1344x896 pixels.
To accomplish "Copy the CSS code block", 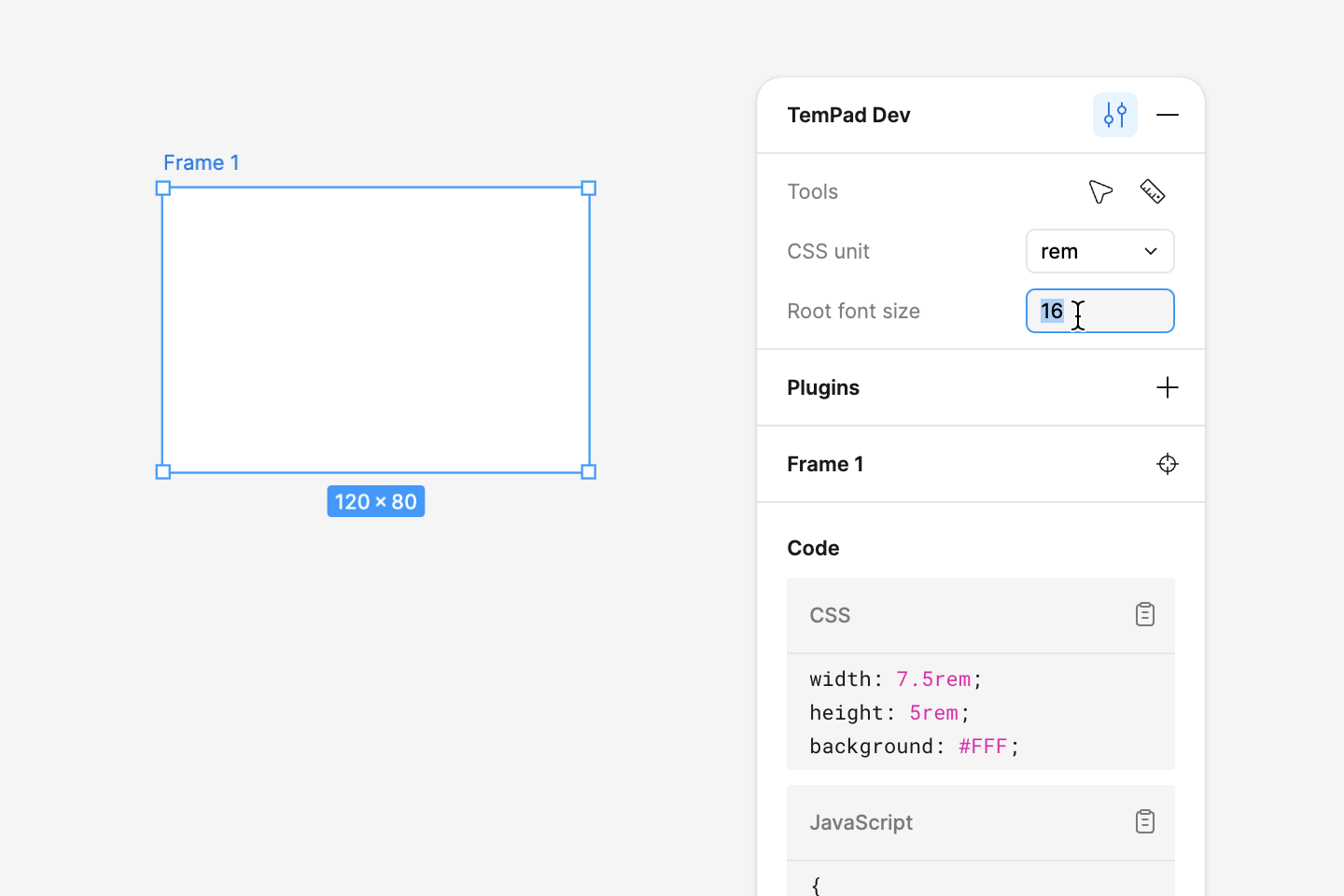I will [x=1145, y=615].
